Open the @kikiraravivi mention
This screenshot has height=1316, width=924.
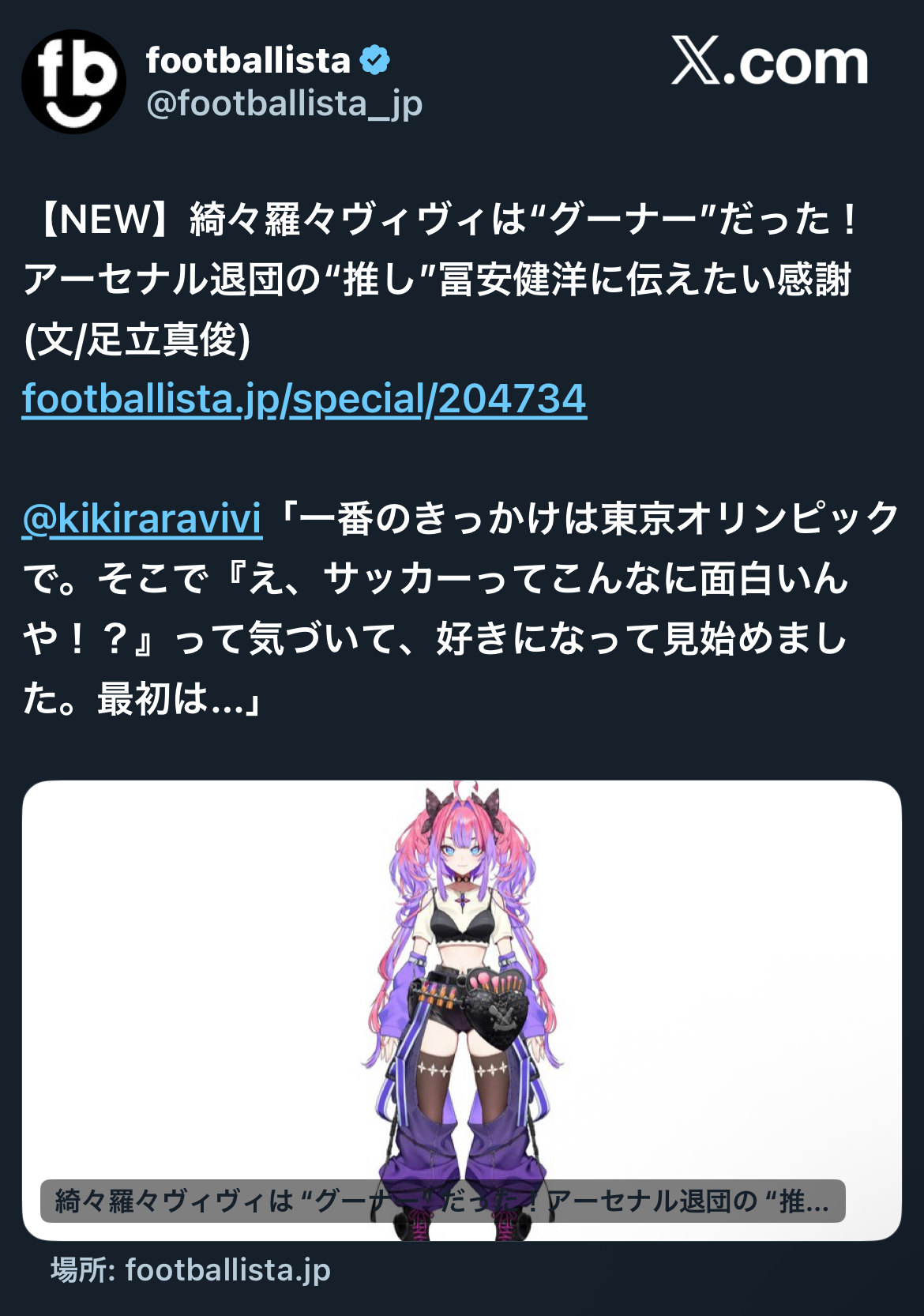(x=142, y=518)
